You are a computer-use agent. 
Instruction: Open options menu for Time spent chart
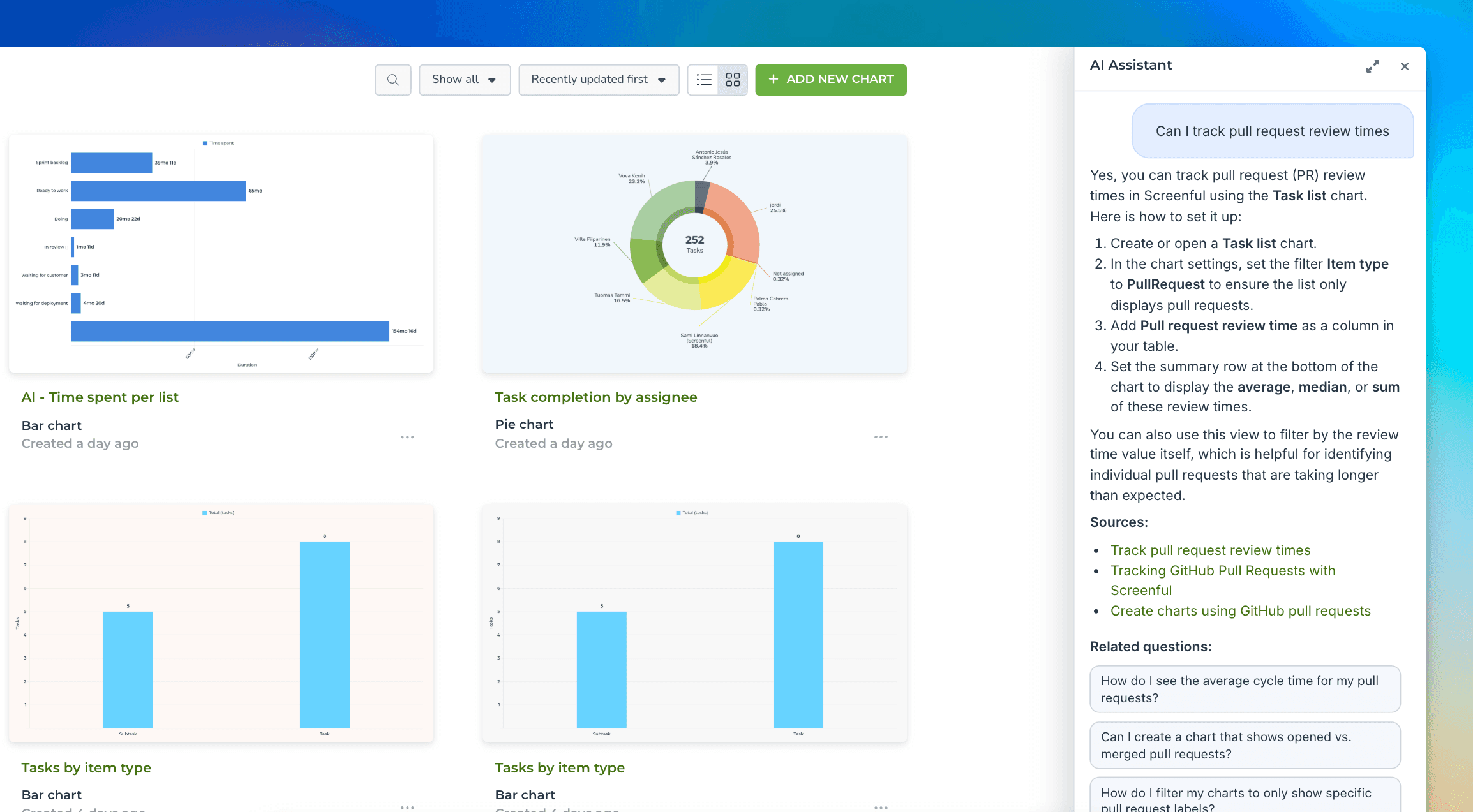click(407, 437)
